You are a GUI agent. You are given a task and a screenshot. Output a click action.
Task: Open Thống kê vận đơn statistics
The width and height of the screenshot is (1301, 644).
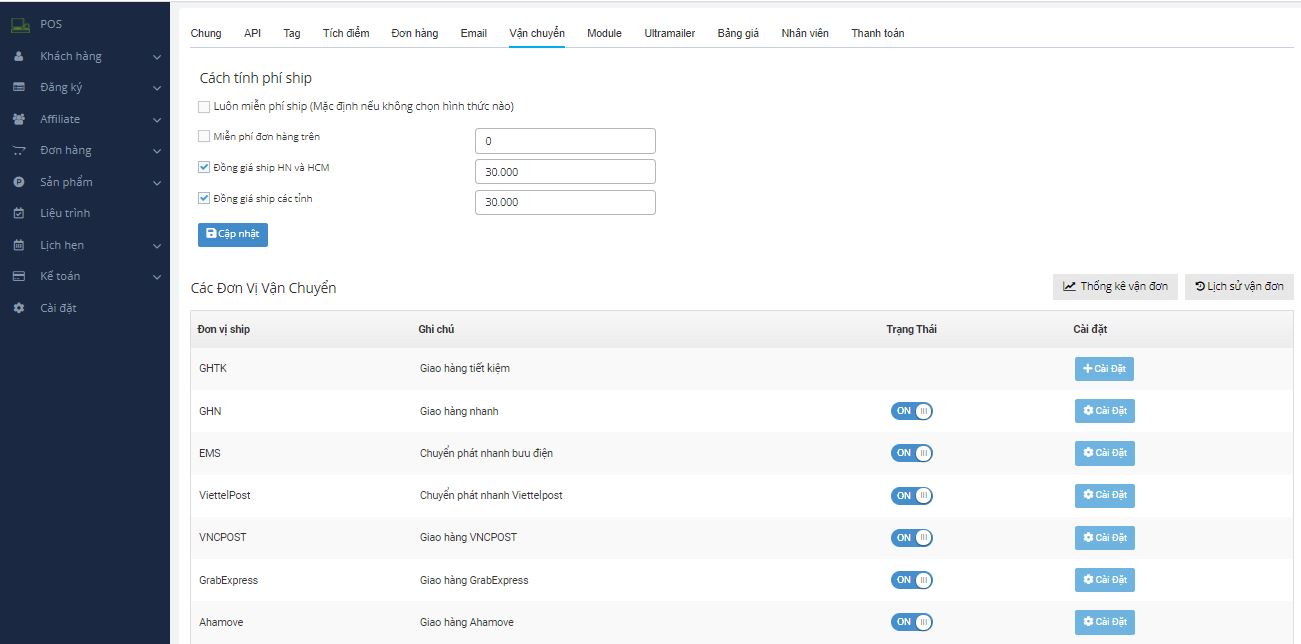point(1115,287)
